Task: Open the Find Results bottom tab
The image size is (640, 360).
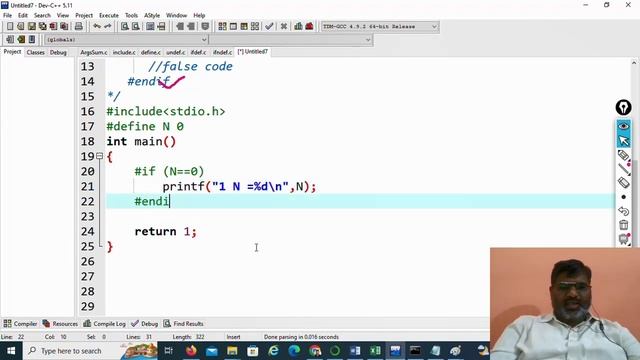Action: click(184, 324)
